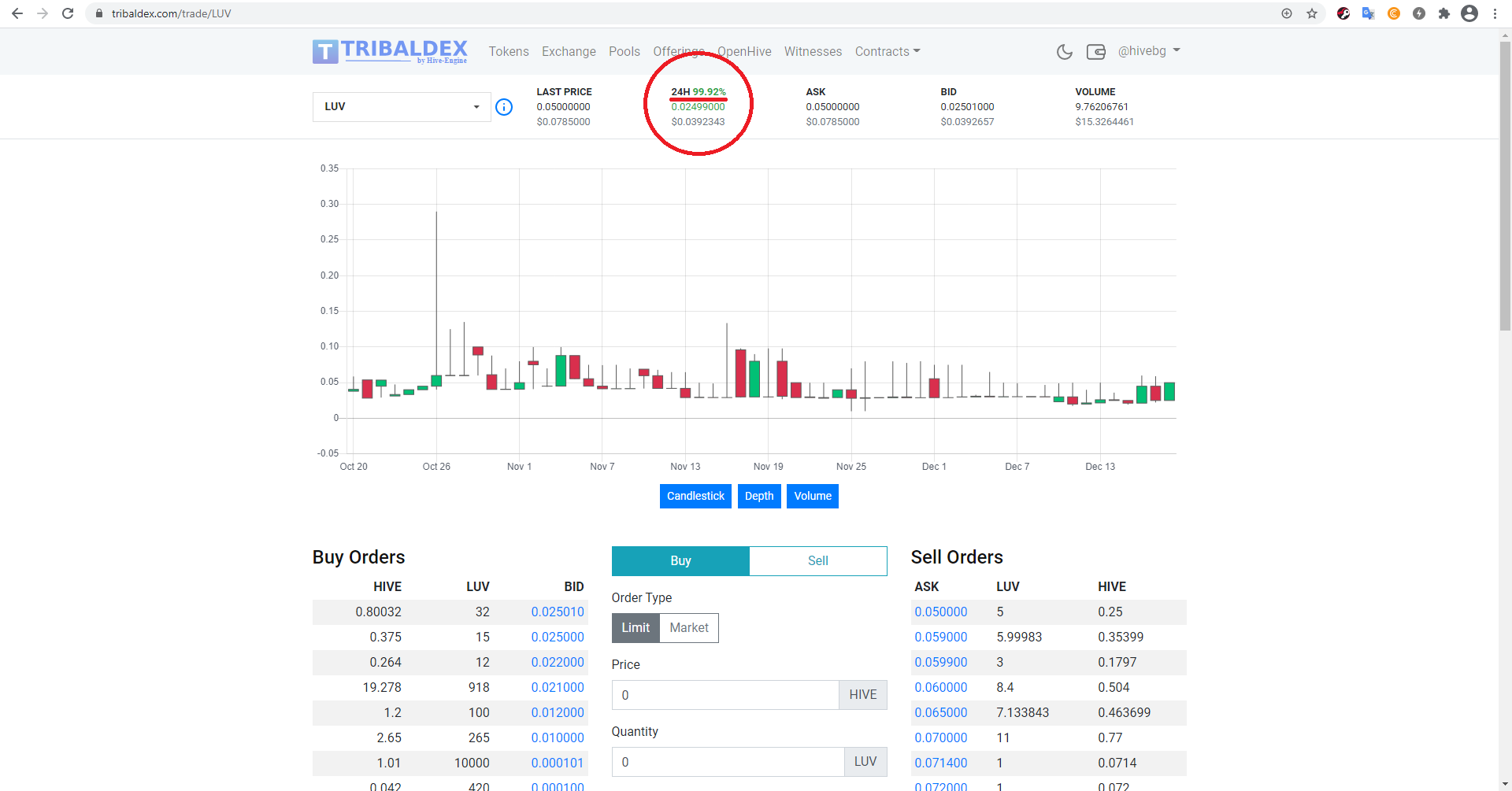Select sell order ask 0.050000
Viewport: 1512px width, 791px height.
click(941, 612)
